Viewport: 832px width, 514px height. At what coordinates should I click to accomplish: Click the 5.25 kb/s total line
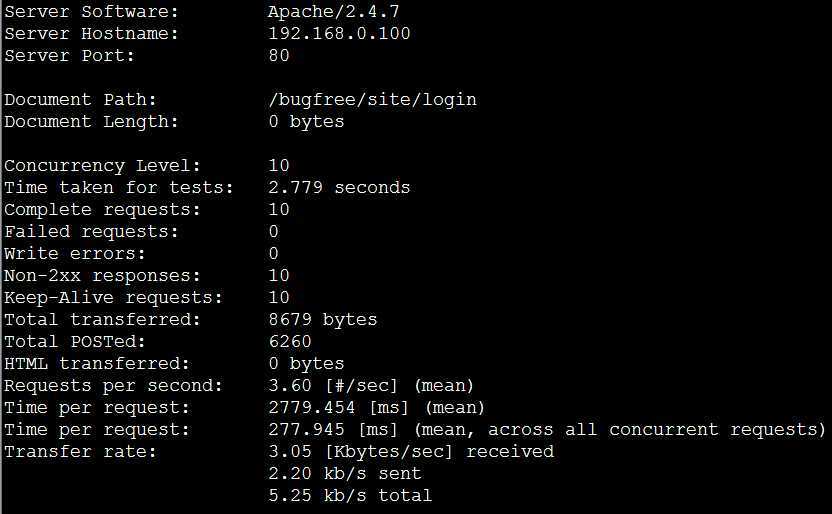[350, 496]
